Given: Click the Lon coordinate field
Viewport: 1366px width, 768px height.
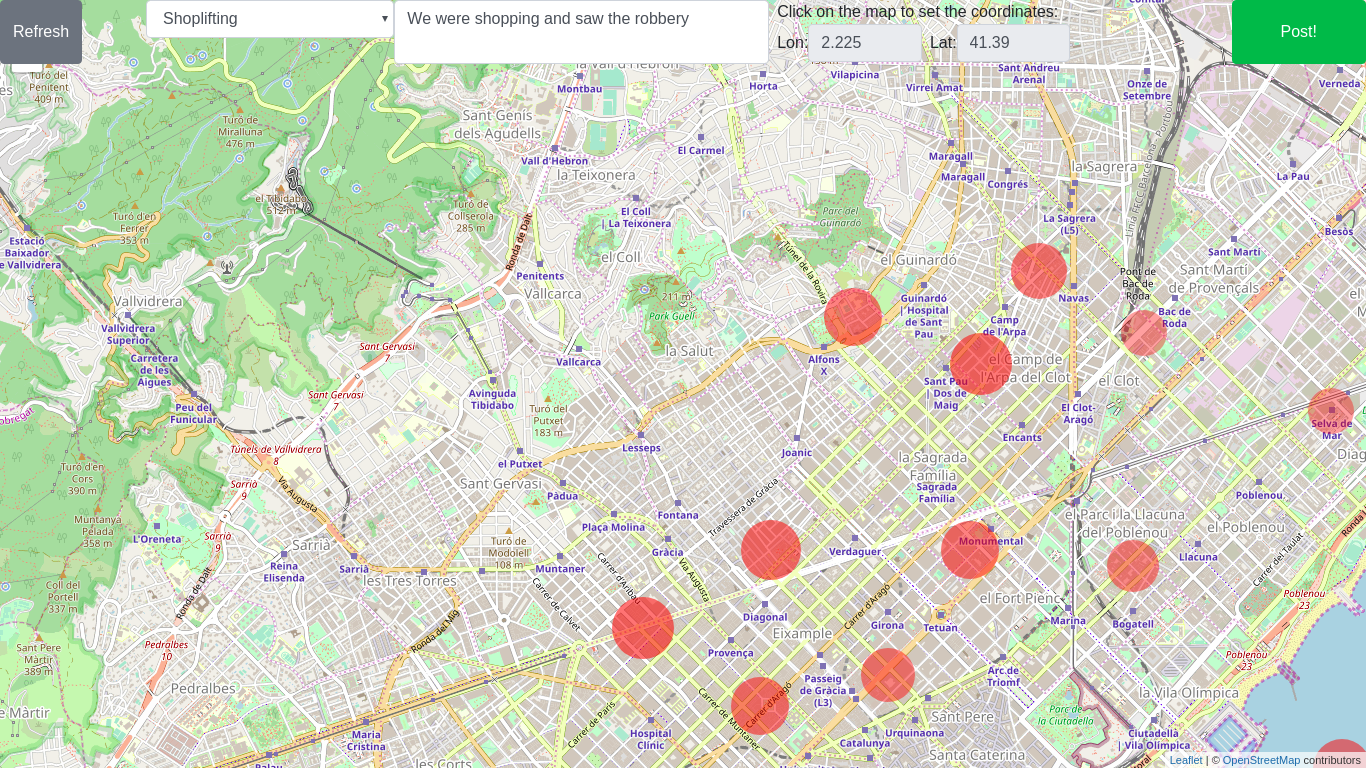Looking at the screenshot, I should (x=865, y=42).
